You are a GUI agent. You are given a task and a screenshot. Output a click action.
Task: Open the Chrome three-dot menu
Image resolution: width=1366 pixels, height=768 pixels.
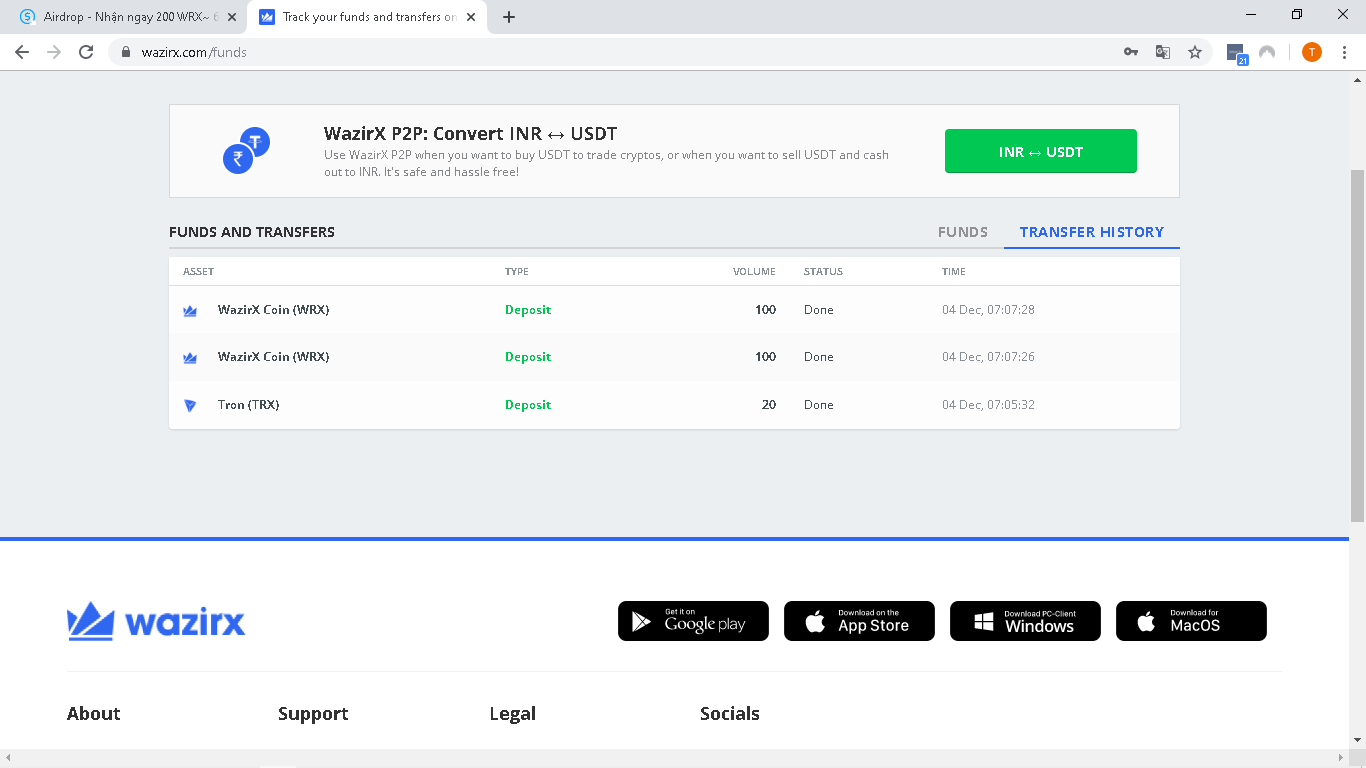pyautogui.click(x=1344, y=52)
